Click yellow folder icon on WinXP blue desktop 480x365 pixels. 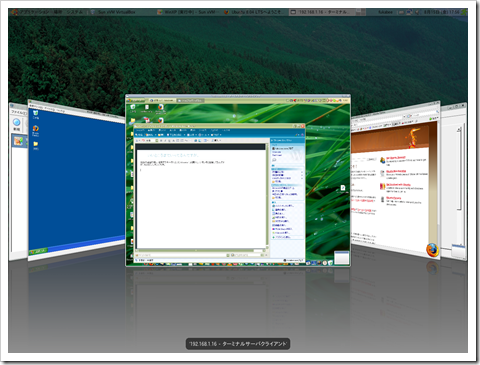[x=35, y=145]
